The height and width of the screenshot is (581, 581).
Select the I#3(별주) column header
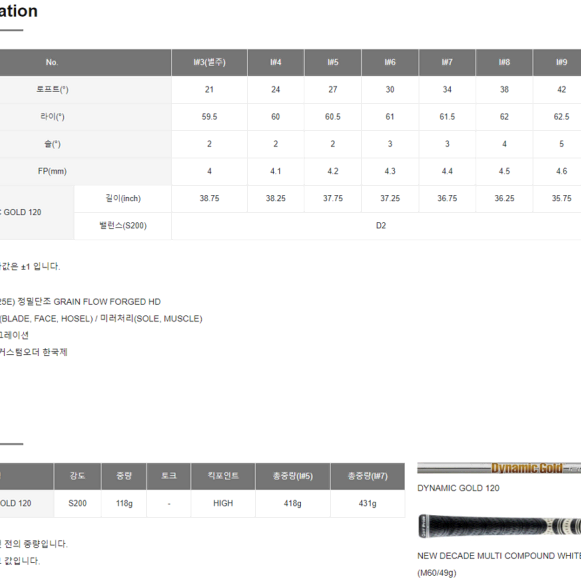click(209, 62)
